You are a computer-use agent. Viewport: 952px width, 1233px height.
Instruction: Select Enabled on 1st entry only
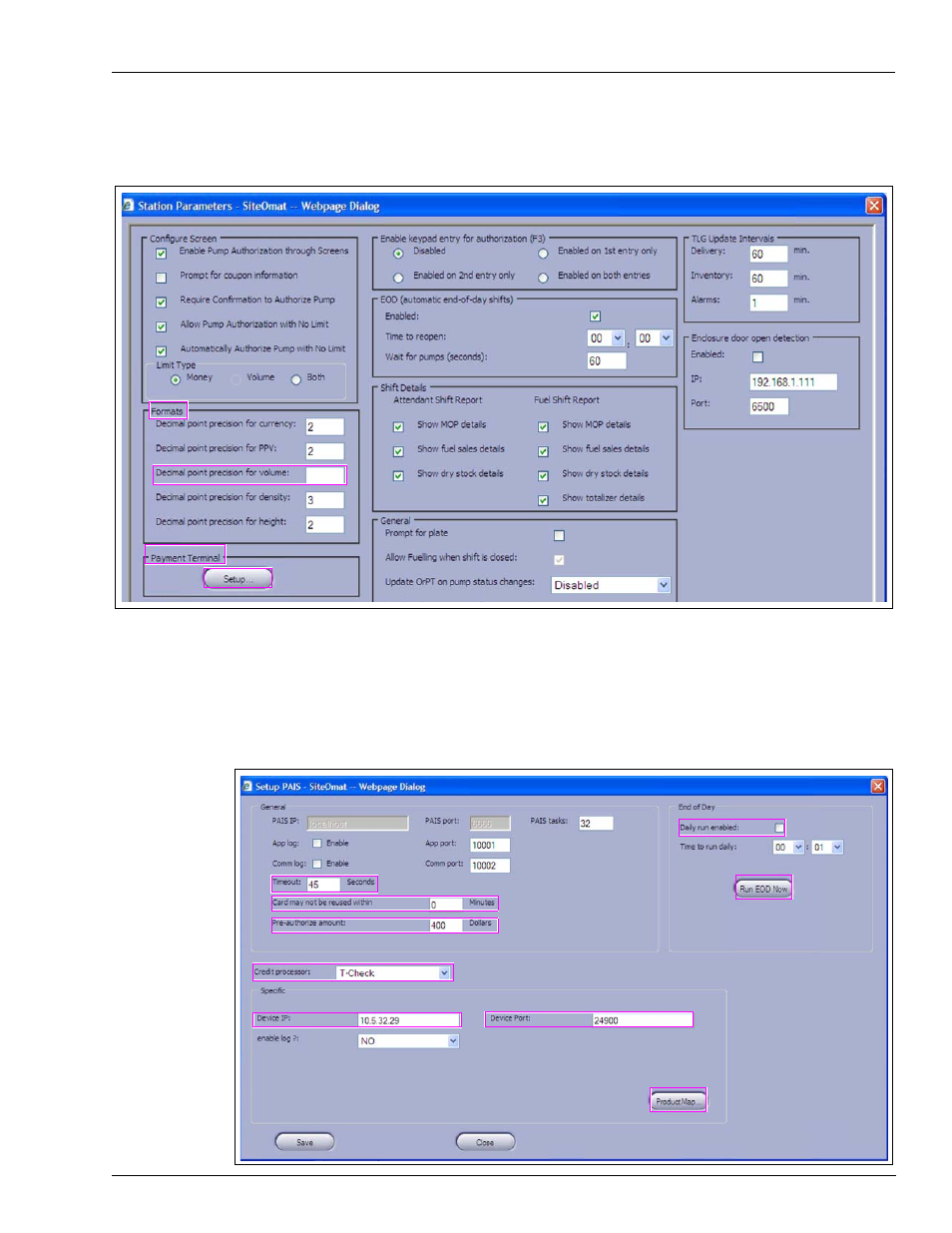click(543, 254)
